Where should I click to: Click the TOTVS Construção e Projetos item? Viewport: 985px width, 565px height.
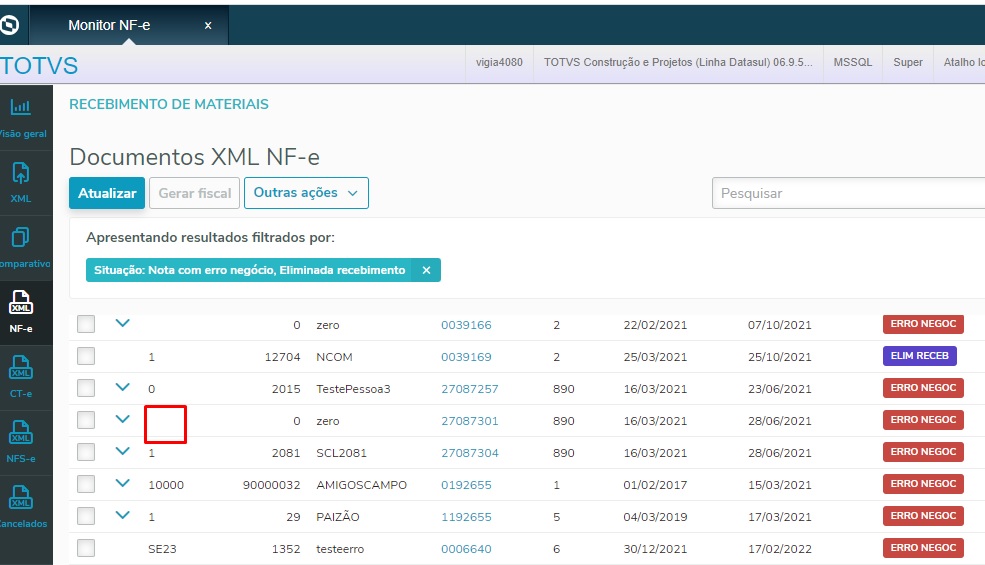678,62
